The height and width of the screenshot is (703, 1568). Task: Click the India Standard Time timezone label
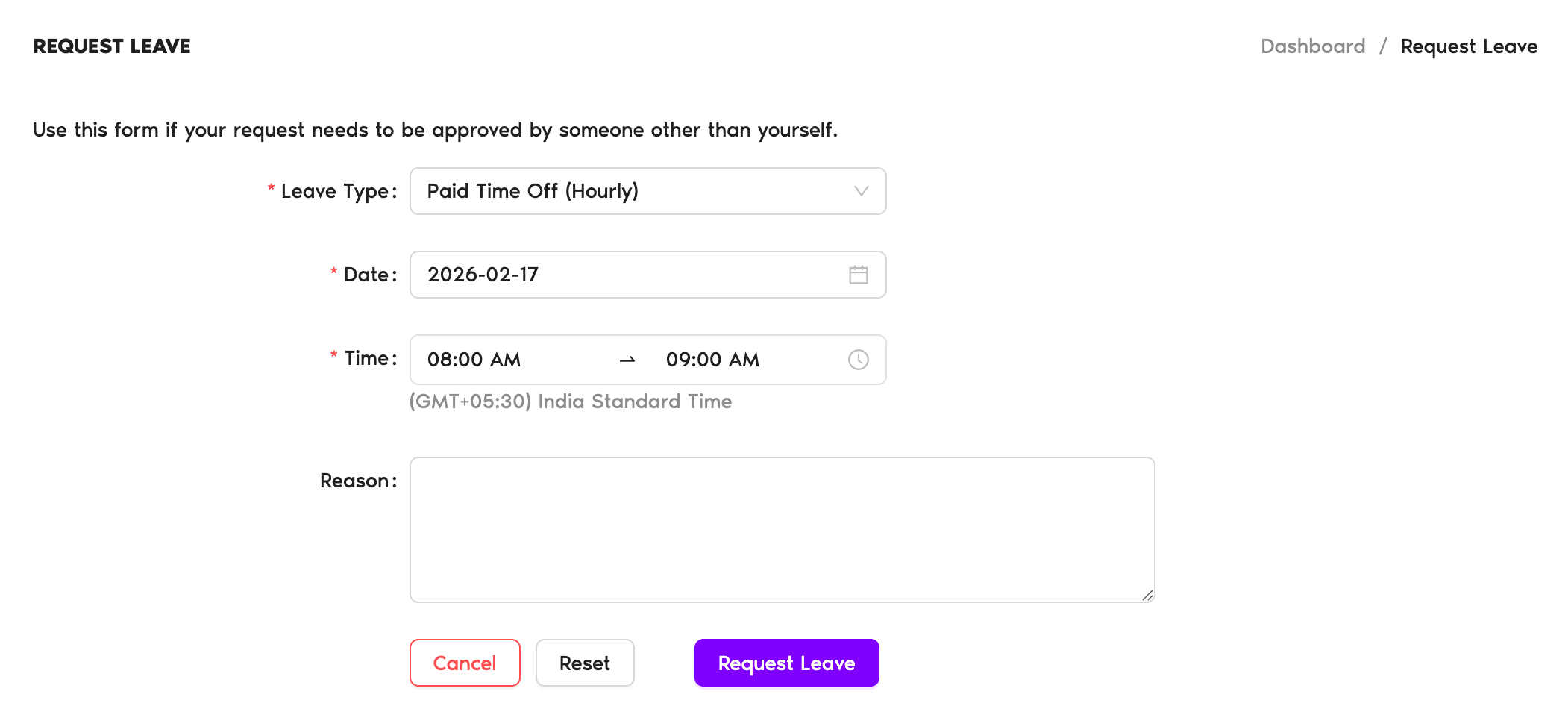(570, 402)
